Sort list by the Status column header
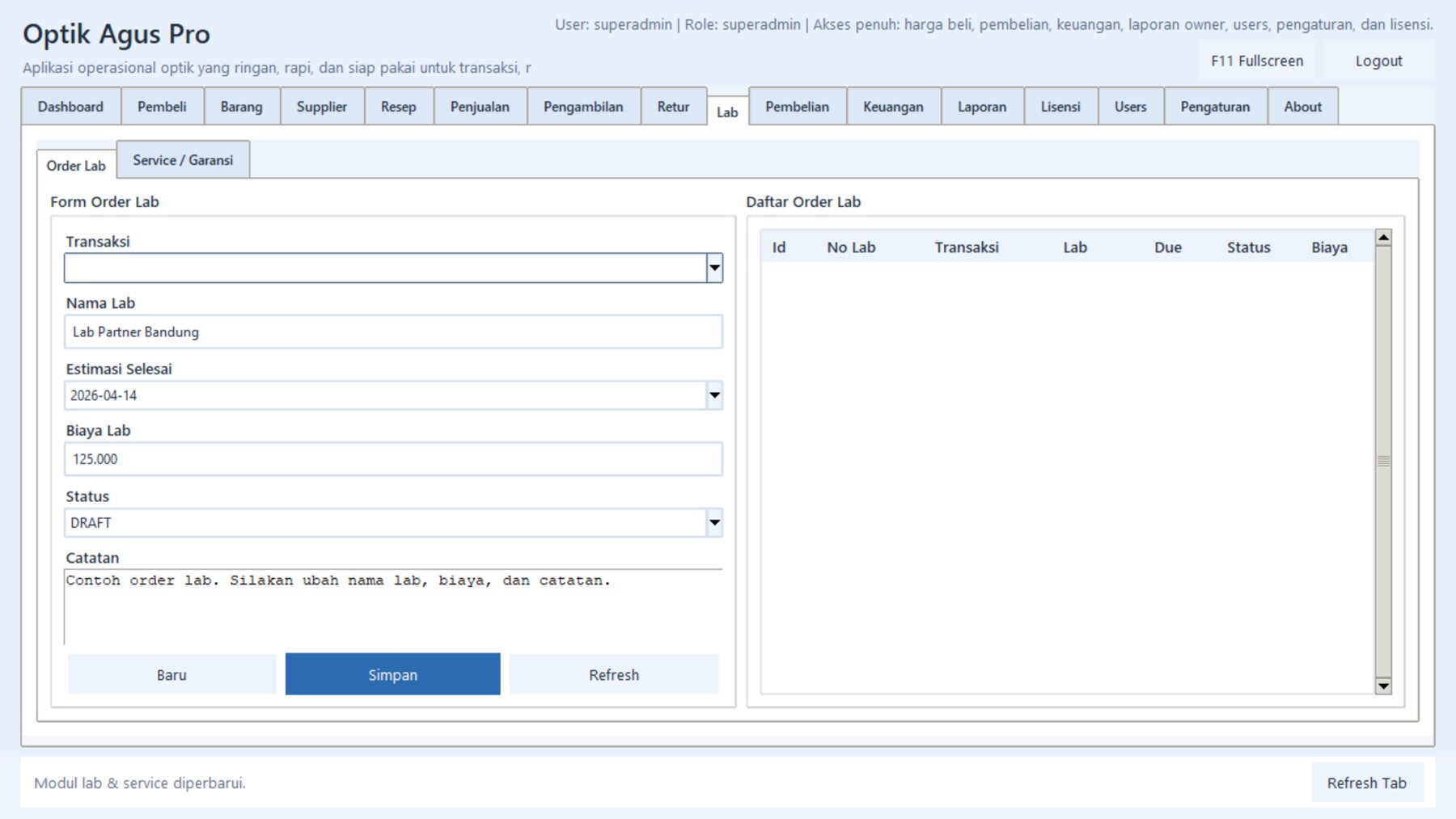1456x819 pixels. pyautogui.click(x=1248, y=247)
